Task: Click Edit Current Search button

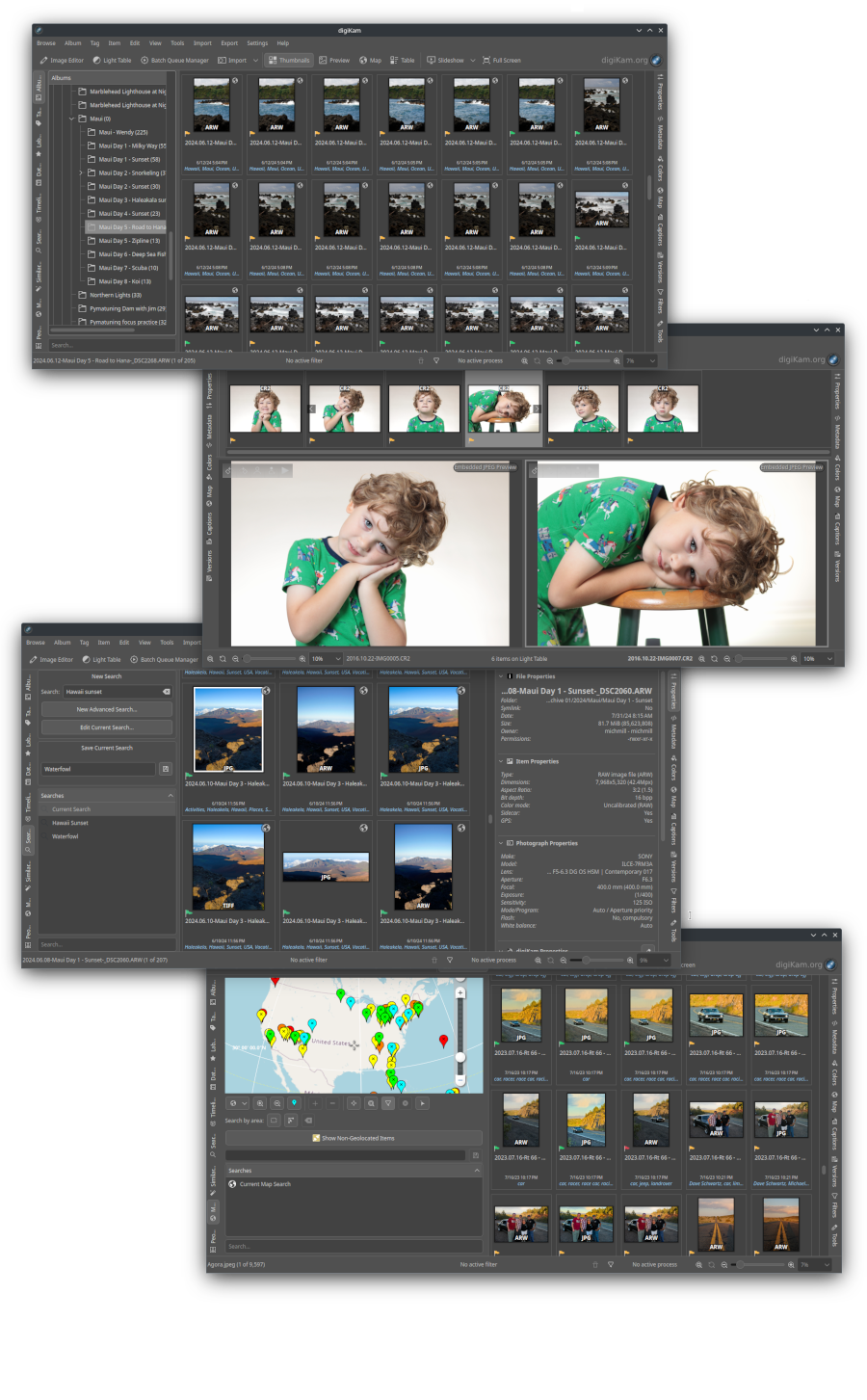Action: pos(105,728)
